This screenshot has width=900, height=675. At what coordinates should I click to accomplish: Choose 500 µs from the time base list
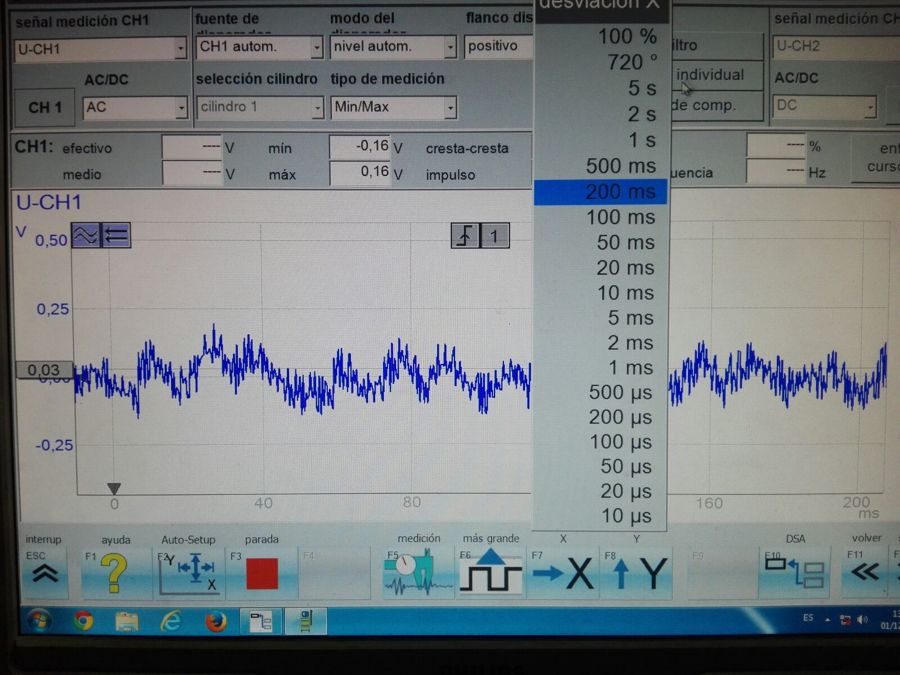click(620, 392)
